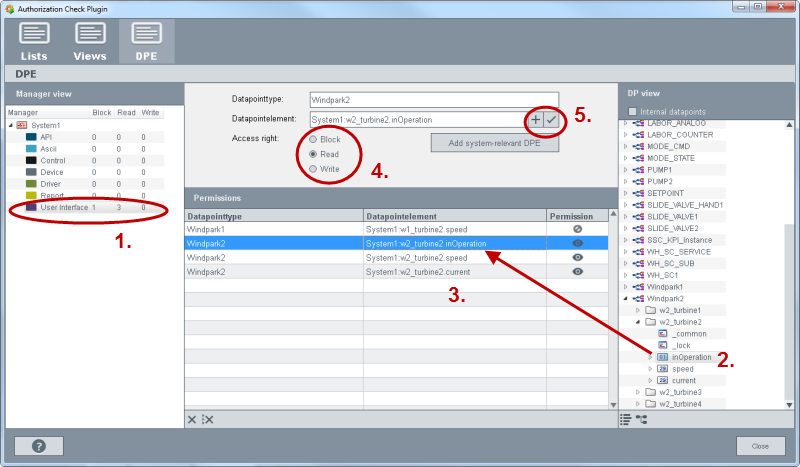Click the plus icon beside Datapointelement field
Screen dimensions: 800x467
(x=536, y=119)
